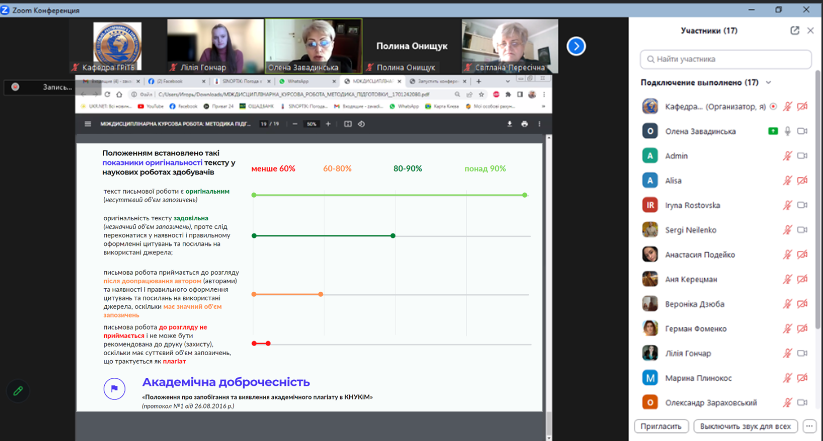Rotate the PDF page icon
This screenshot has width=823, height=441.
[361, 124]
